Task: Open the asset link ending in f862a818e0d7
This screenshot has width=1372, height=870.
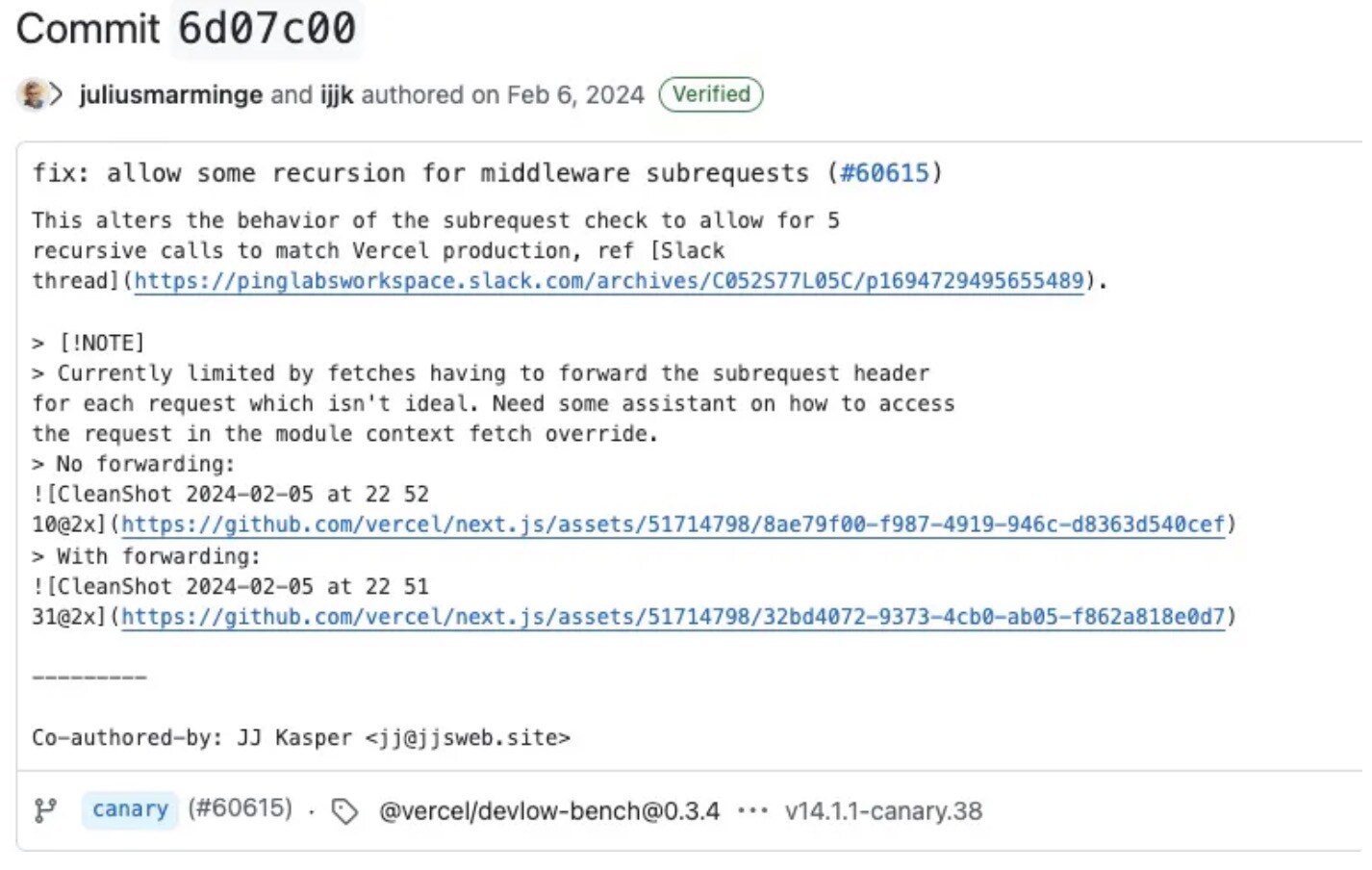Action: 673,617
